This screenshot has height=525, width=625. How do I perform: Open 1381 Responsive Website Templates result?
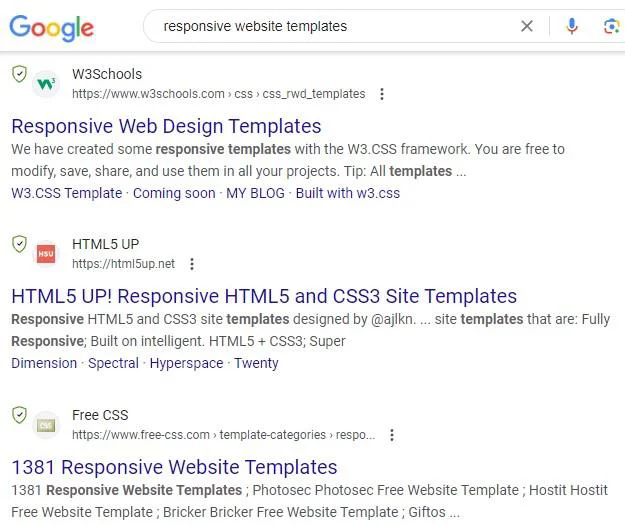point(174,467)
